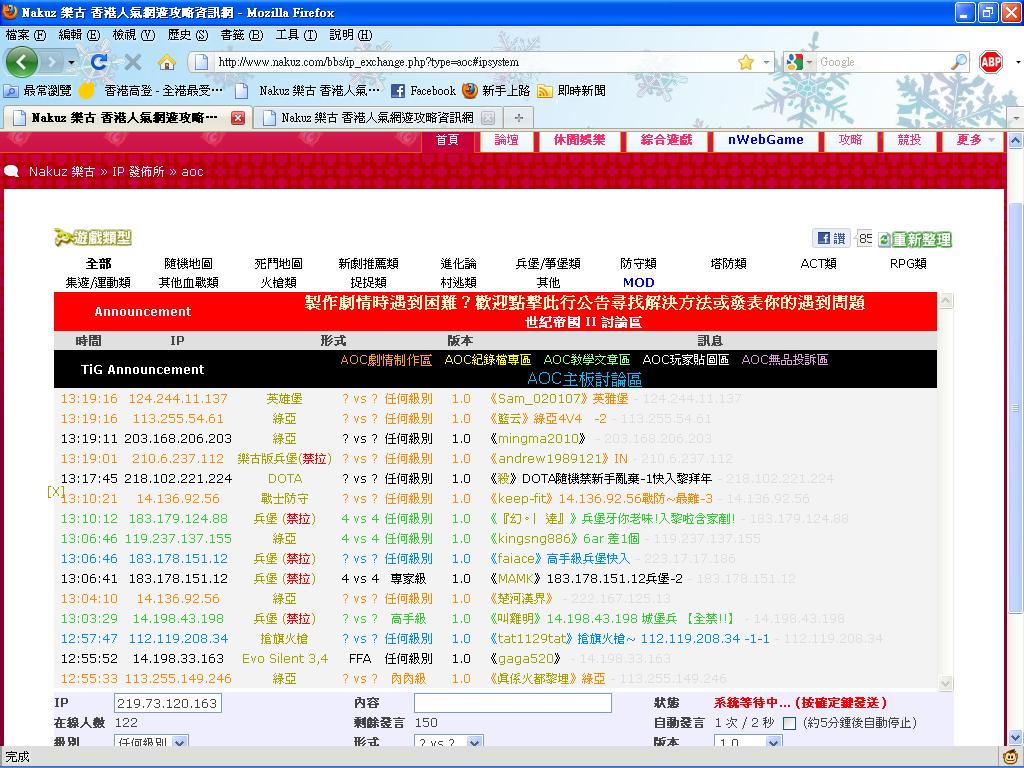Open the bookmark star dropdown arrow
Viewport: 1024px width, 768px height.
(x=767, y=62)
